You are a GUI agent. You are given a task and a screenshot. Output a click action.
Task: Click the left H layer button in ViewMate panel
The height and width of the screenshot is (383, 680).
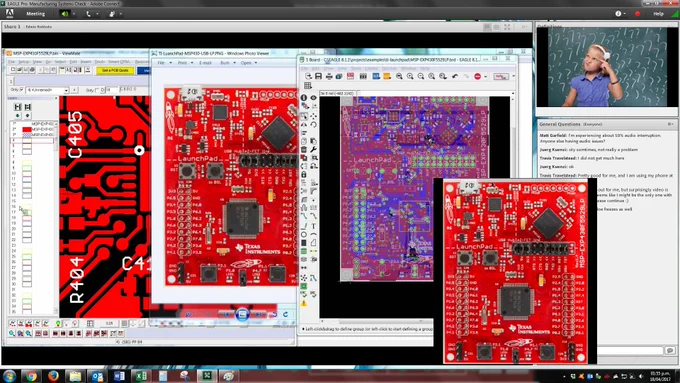tap(17, 107)
